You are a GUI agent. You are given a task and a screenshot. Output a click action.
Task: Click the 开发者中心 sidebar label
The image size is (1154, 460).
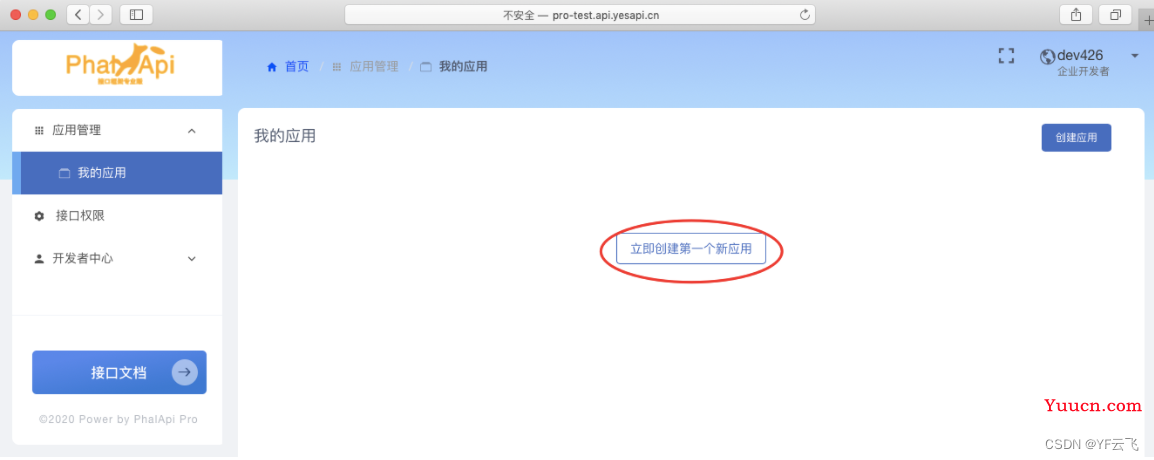82,259
